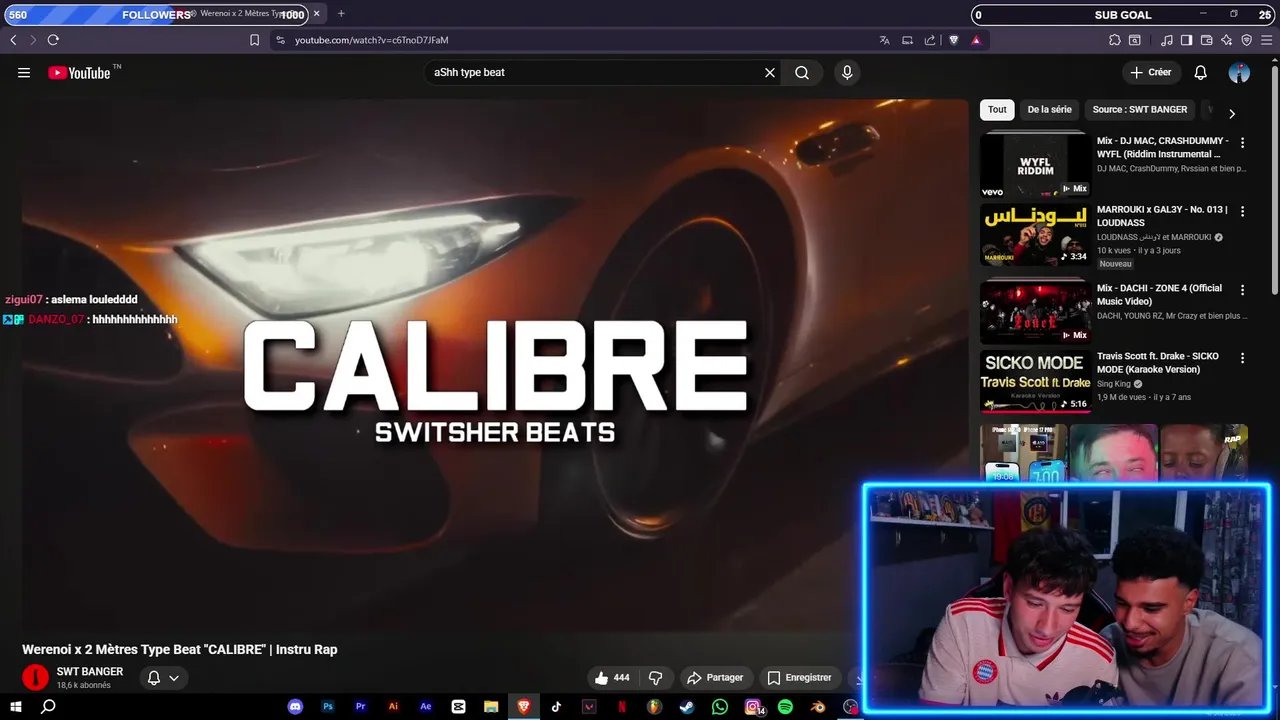Viewport: 1280px width, 720px height.
Task: Go back in the browser
Action: coord(13,40)
